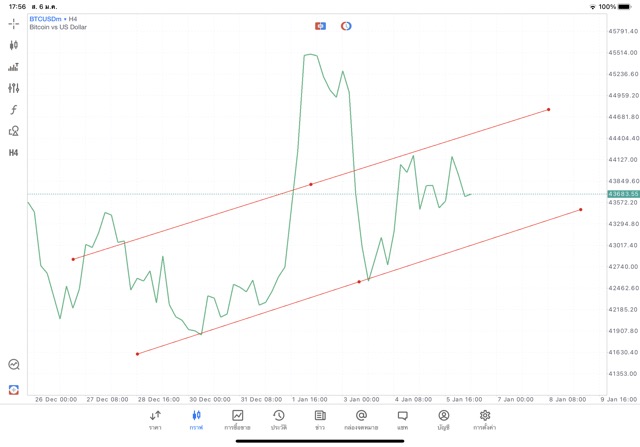Open the indicators list icon
Viewport: 640px width, 447px height.
(x=14, y=66)
